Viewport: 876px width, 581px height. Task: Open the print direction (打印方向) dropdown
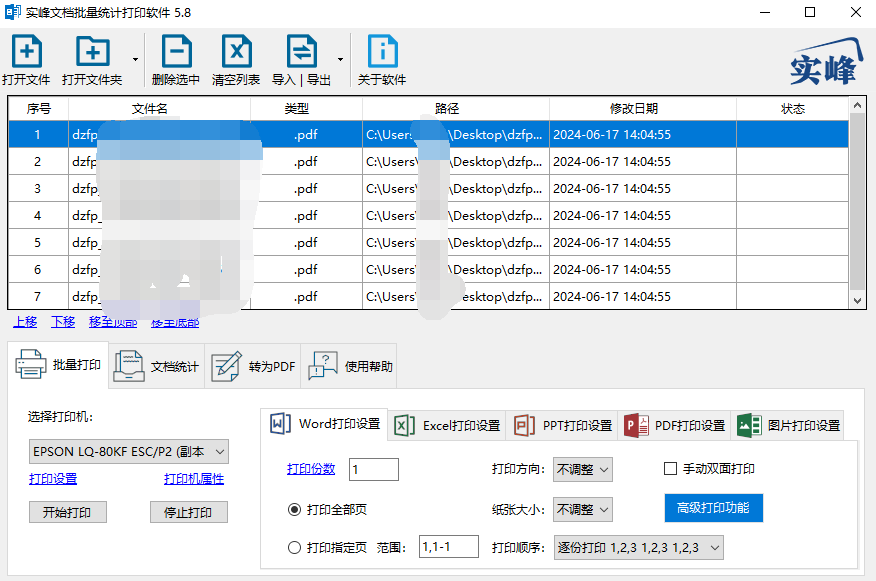point(583,469)
